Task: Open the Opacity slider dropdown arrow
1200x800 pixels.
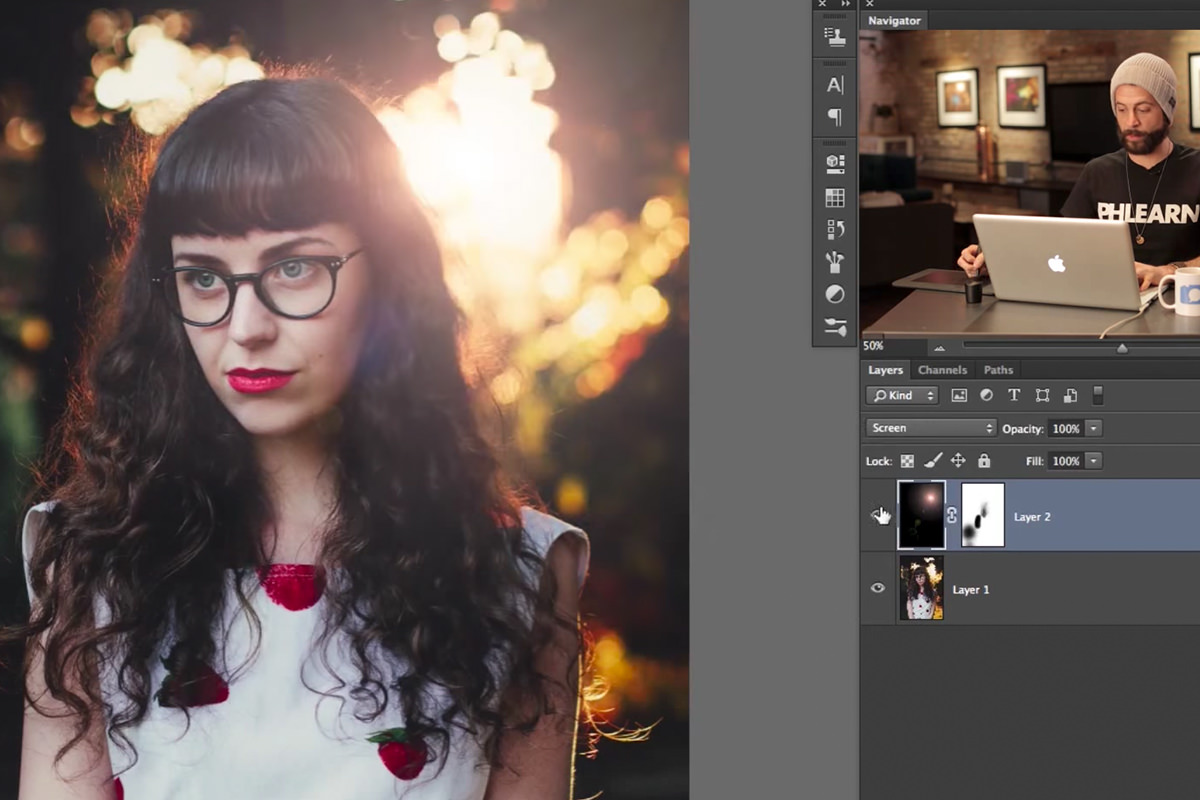Action: click(x=1093, y=428)
